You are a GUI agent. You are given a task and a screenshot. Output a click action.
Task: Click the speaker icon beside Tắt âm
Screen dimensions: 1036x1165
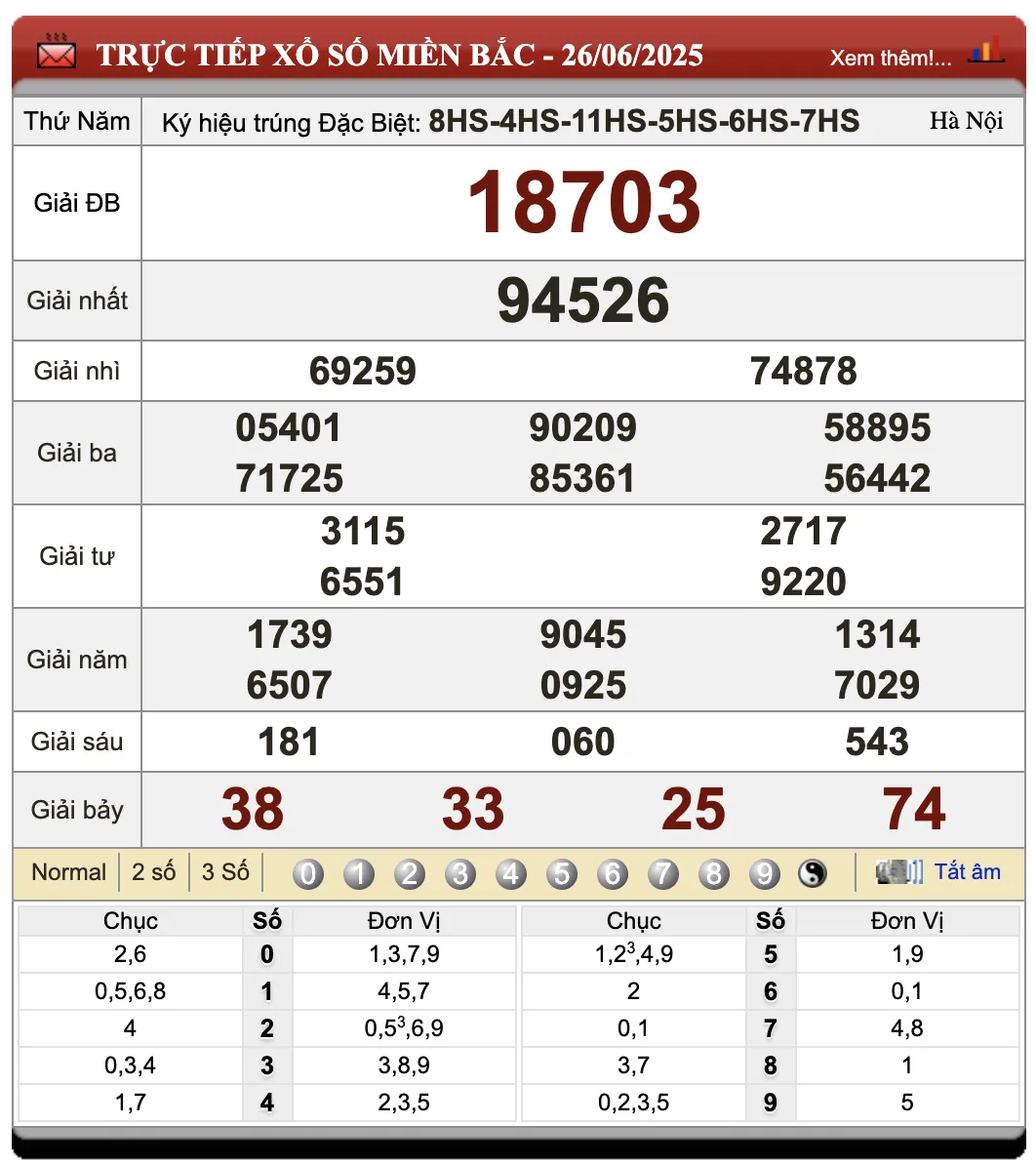[898, 871]
